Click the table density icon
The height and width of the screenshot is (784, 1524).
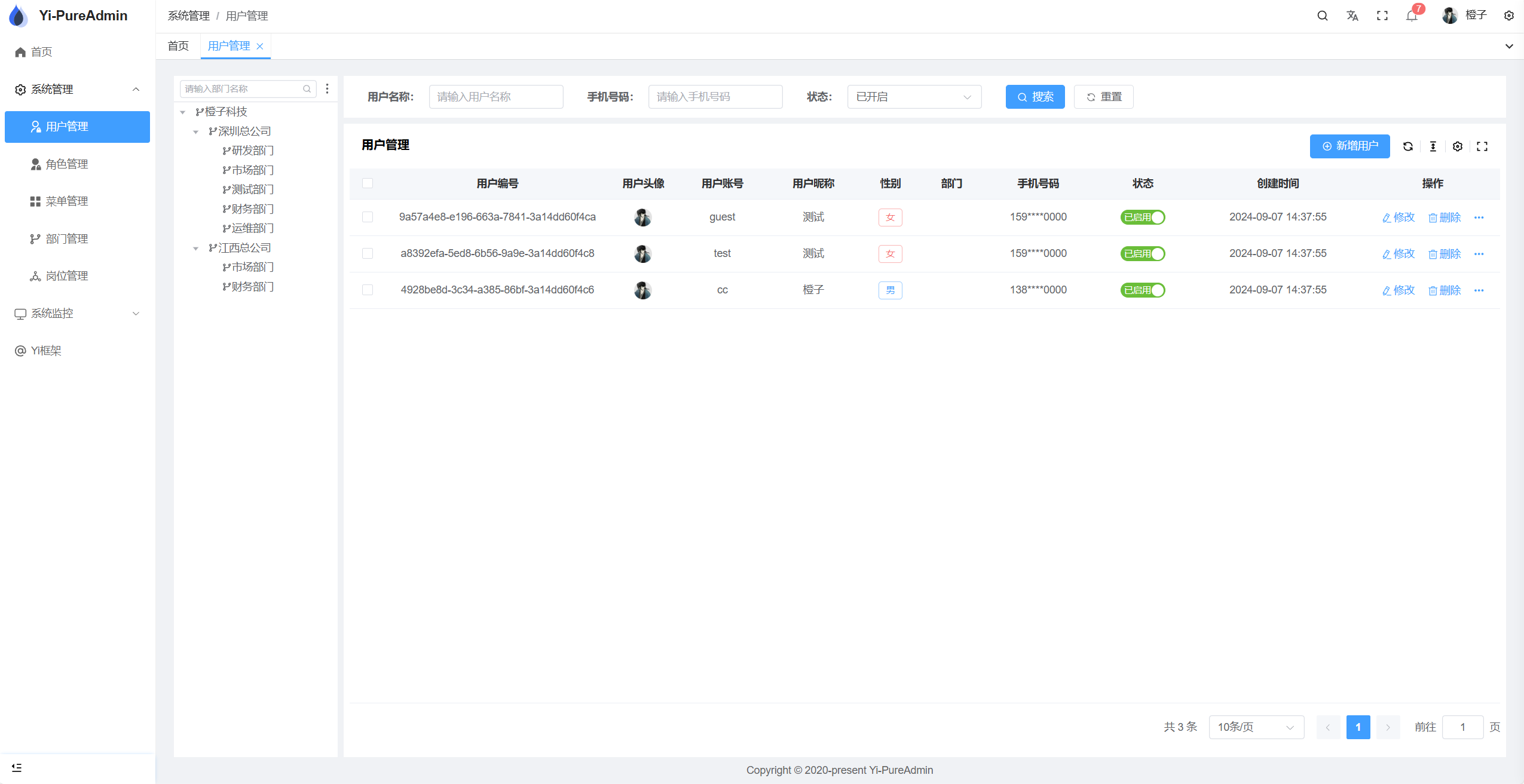(1433, 146)
